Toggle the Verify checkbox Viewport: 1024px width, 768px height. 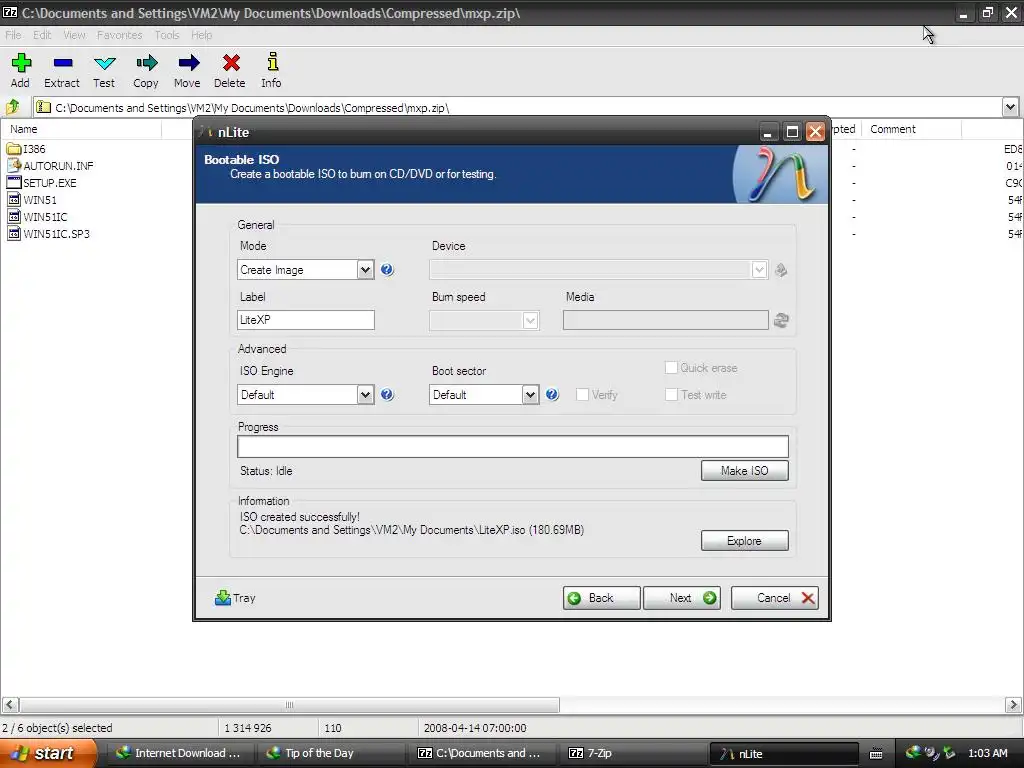point(583,394)
